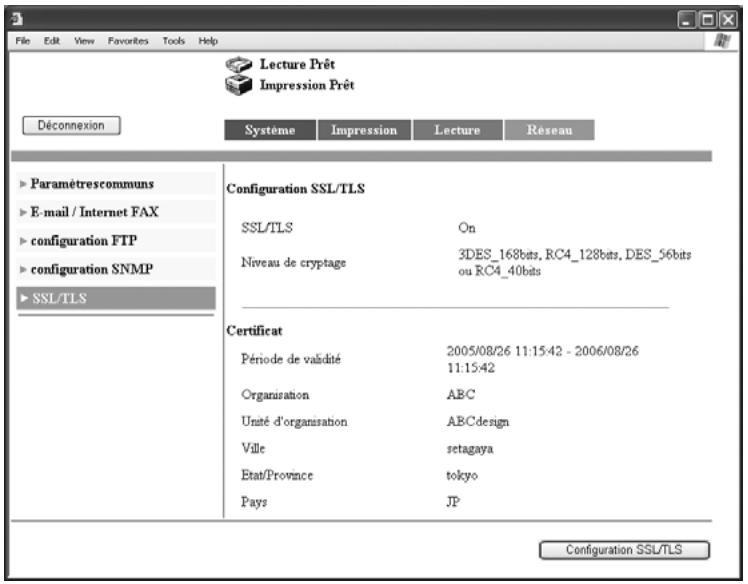The width and height of the screenshot is (748, 584).
Task: Click the Etat/Province value tokyo
Action: (x=462, y=476)
